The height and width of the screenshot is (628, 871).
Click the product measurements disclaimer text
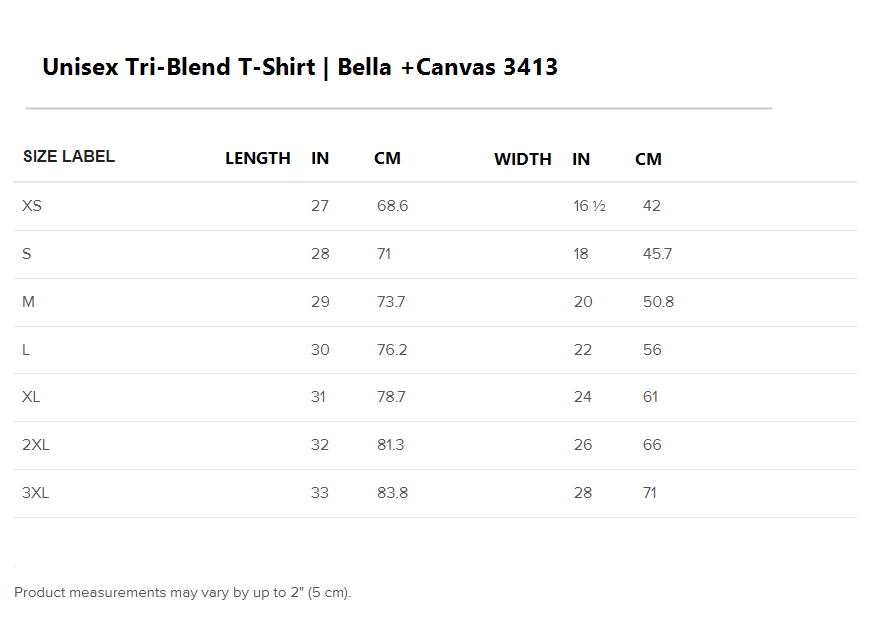183,593
